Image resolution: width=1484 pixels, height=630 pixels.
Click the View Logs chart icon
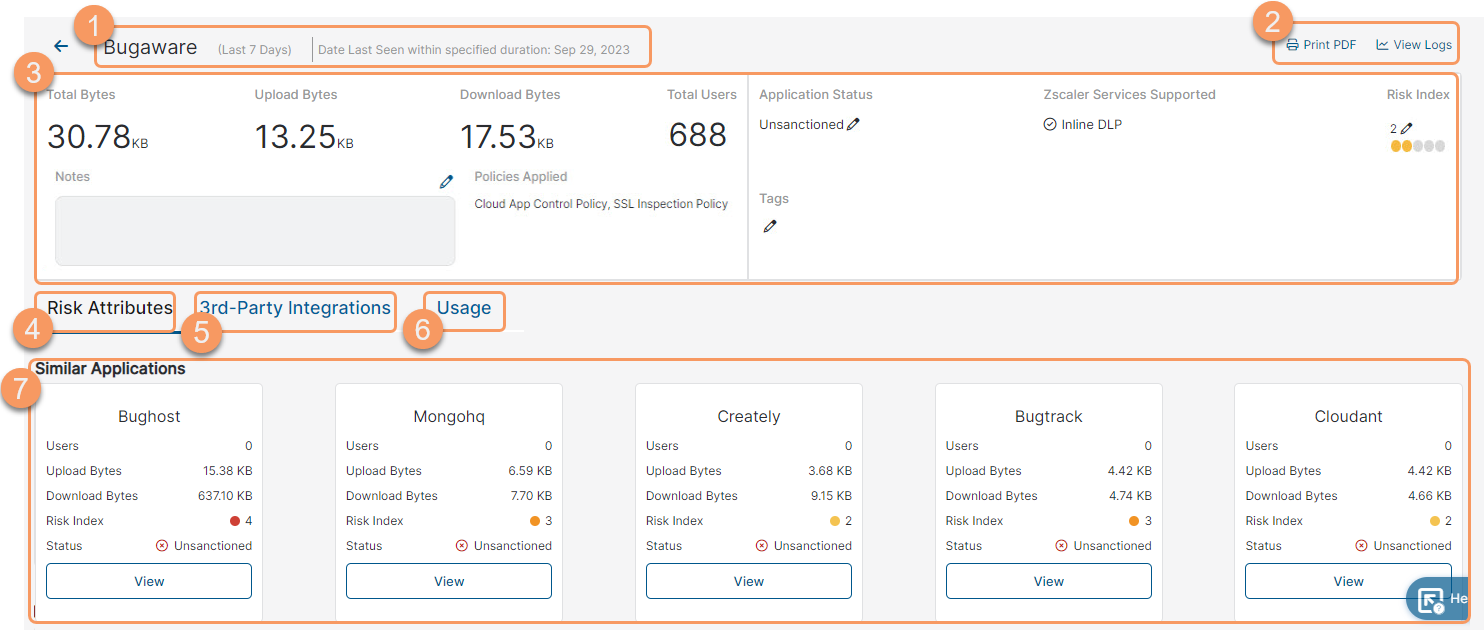1382,45
